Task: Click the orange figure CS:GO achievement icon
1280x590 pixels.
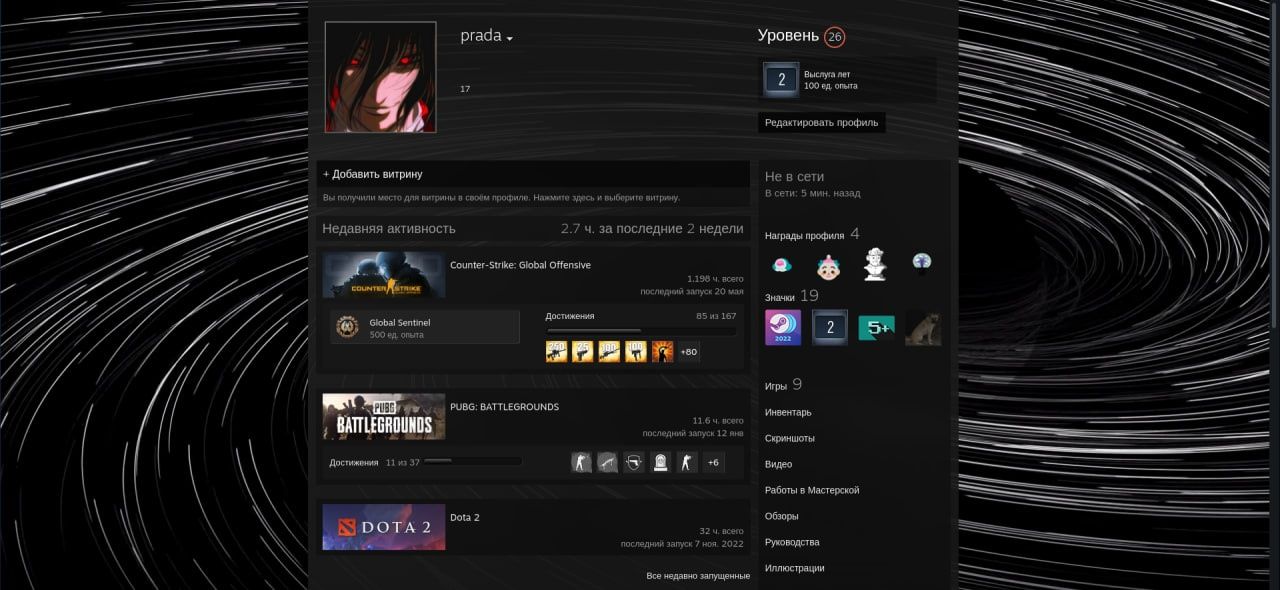Action: [662, 351]
